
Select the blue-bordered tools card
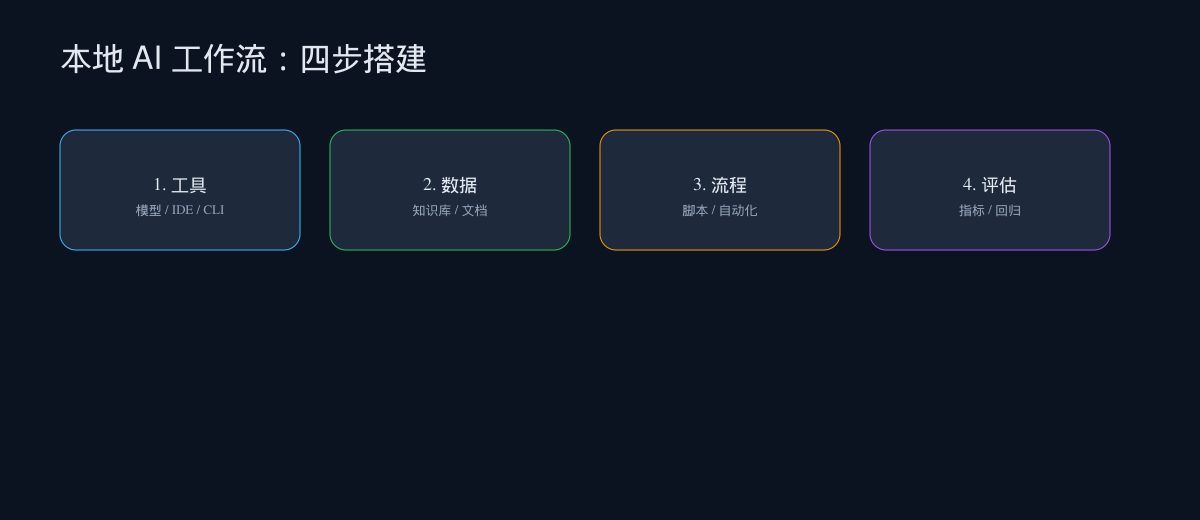click(180, 150)
